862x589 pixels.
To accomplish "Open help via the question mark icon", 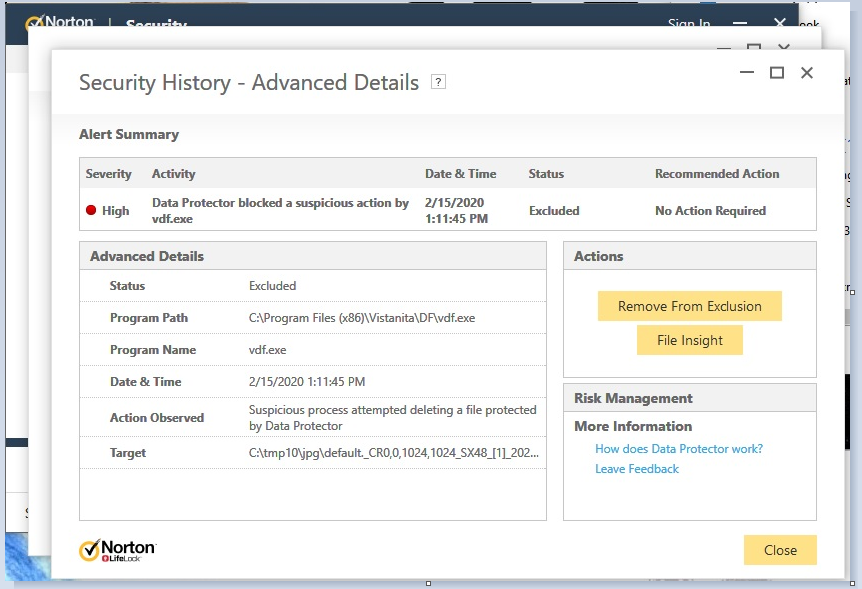I will click(x=438, y=82).
